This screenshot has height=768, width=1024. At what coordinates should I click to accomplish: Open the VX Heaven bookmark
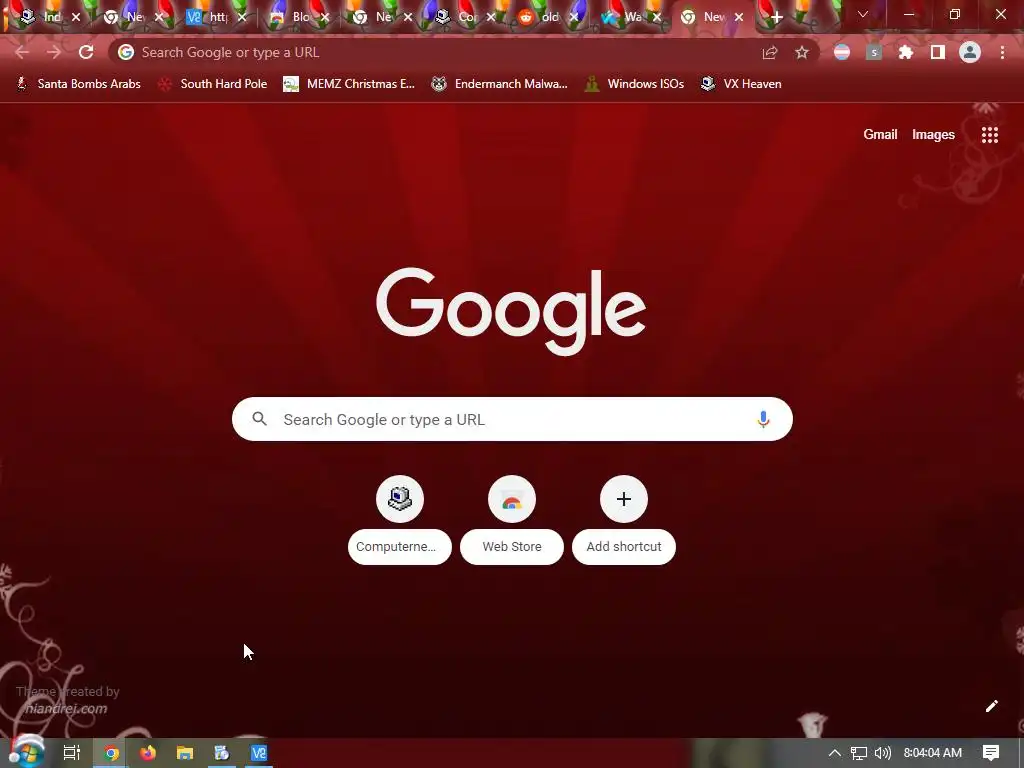[741, 84]
